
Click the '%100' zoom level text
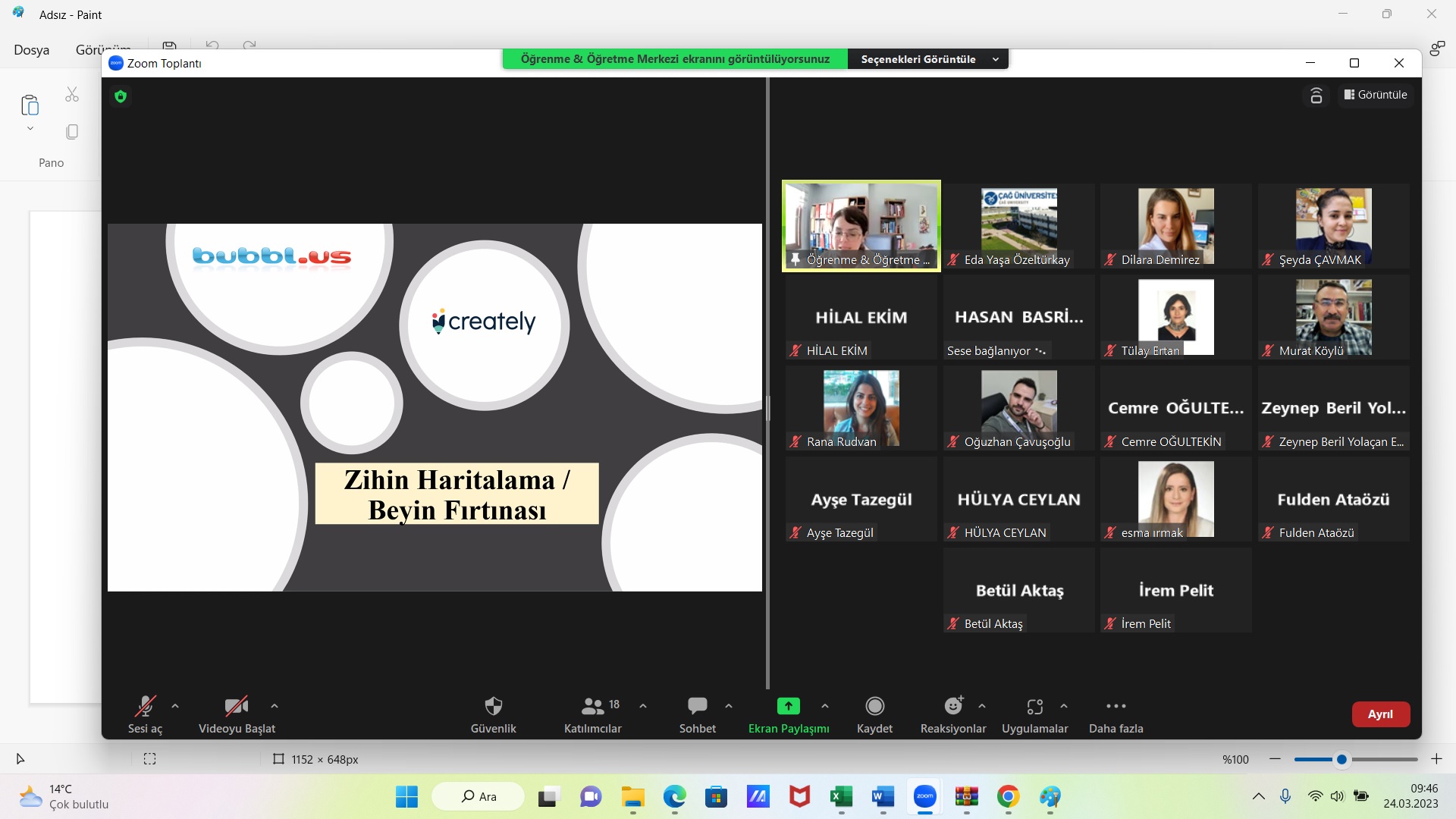point(1235,759)
